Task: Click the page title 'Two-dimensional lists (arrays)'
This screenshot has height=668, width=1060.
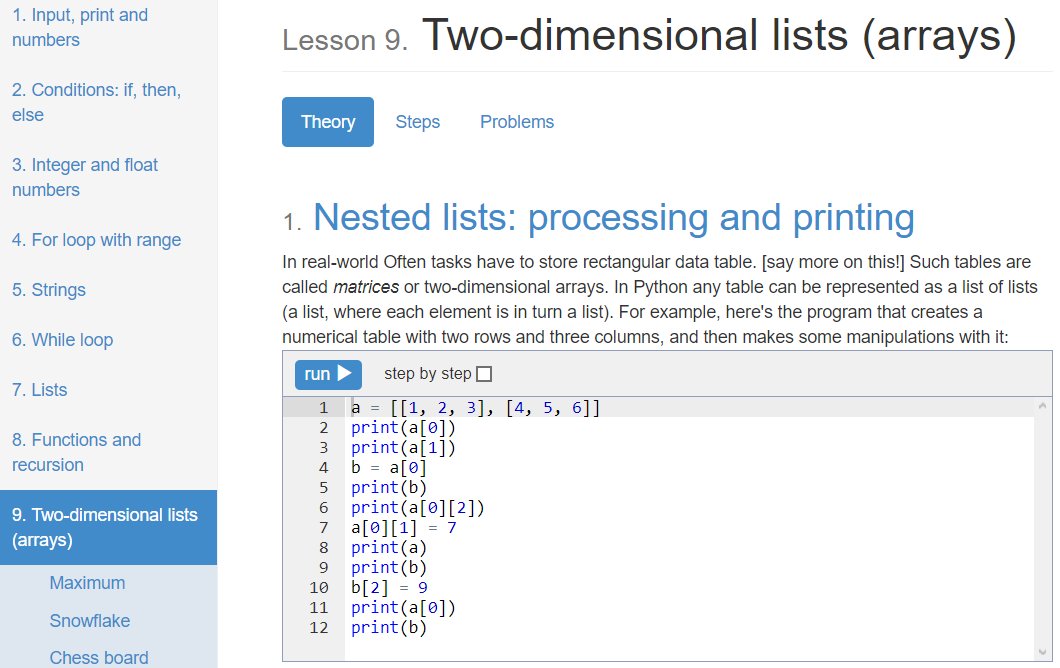Action: (x=719, y=35)
